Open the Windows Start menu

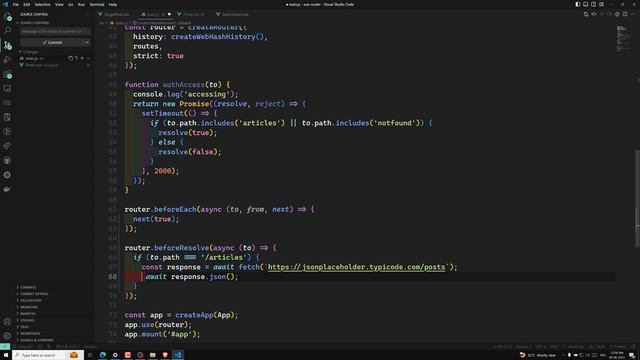point(5,355)
